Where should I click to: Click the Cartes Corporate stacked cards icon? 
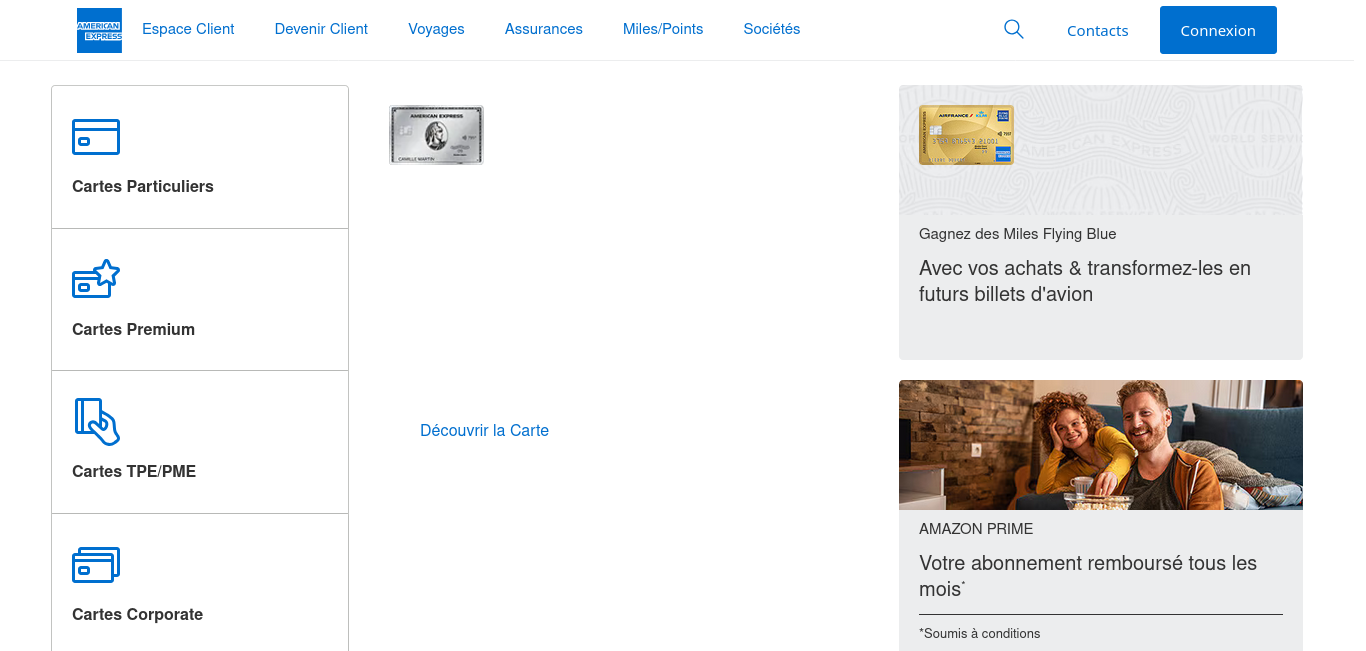(x=96, y=565)
